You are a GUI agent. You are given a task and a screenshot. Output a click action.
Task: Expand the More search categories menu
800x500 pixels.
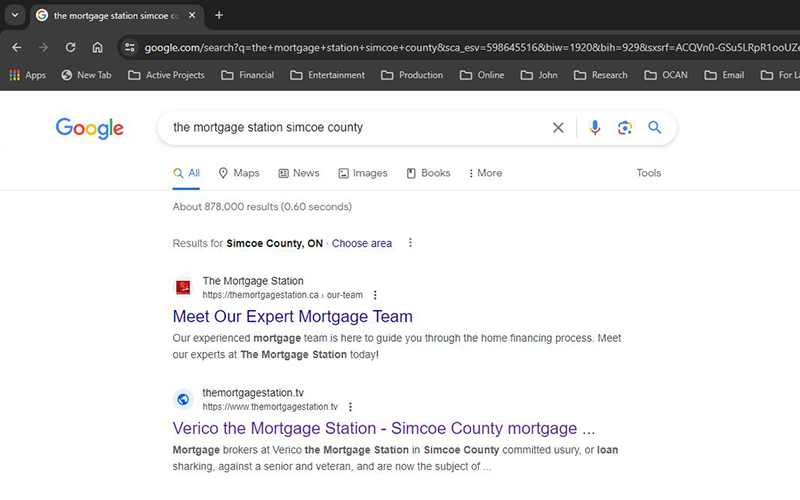485,173
